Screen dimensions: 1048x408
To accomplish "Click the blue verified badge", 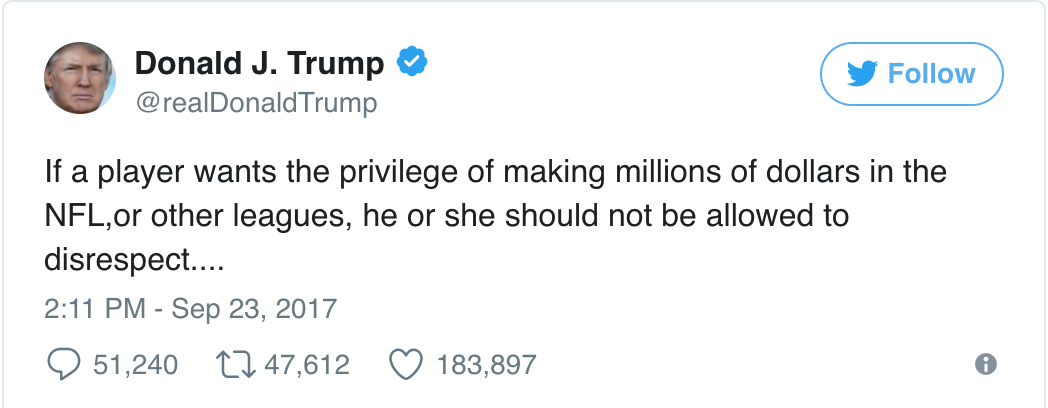I will 413,63.
